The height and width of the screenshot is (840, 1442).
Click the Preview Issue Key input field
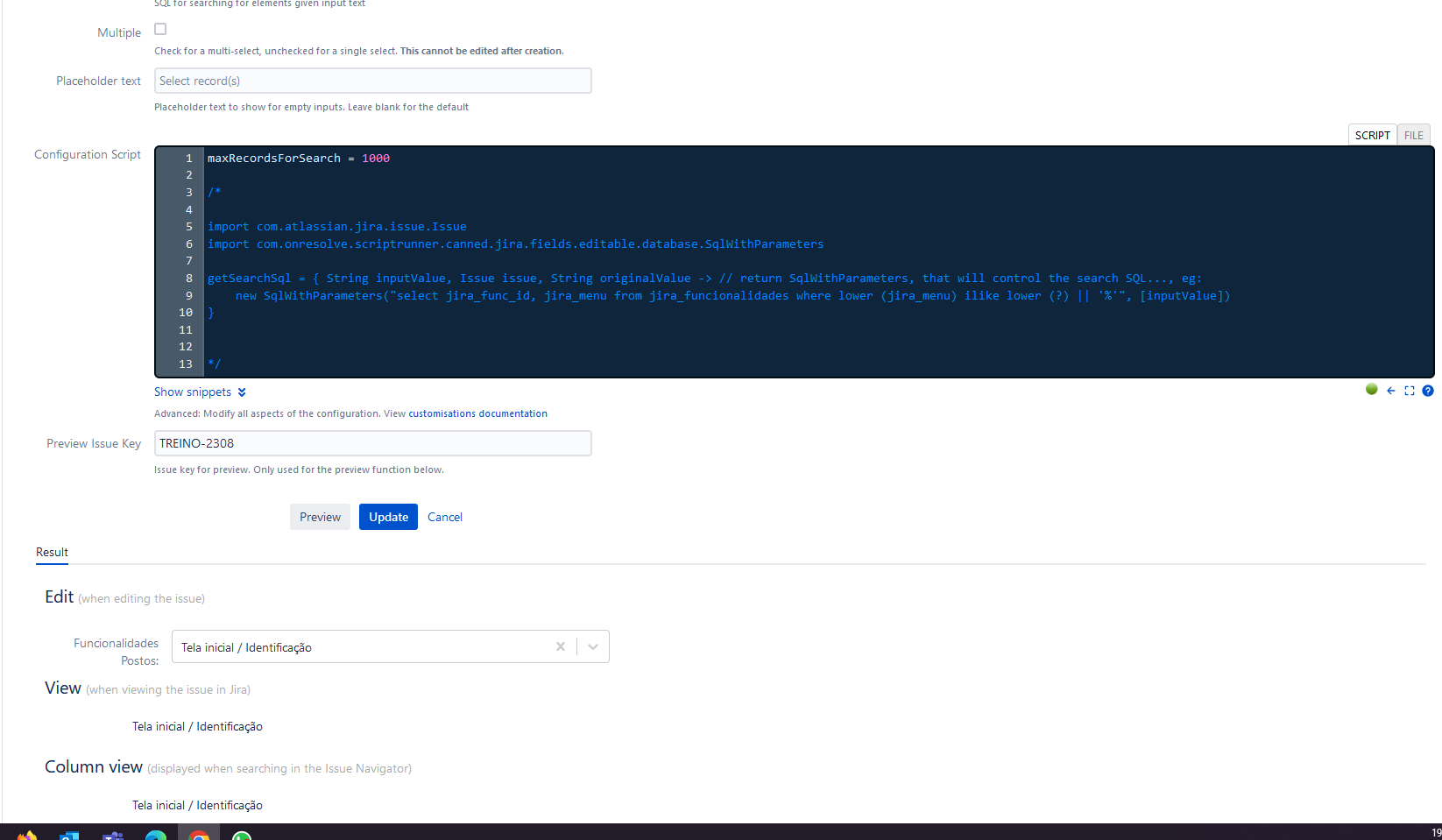tap(372, 443)
